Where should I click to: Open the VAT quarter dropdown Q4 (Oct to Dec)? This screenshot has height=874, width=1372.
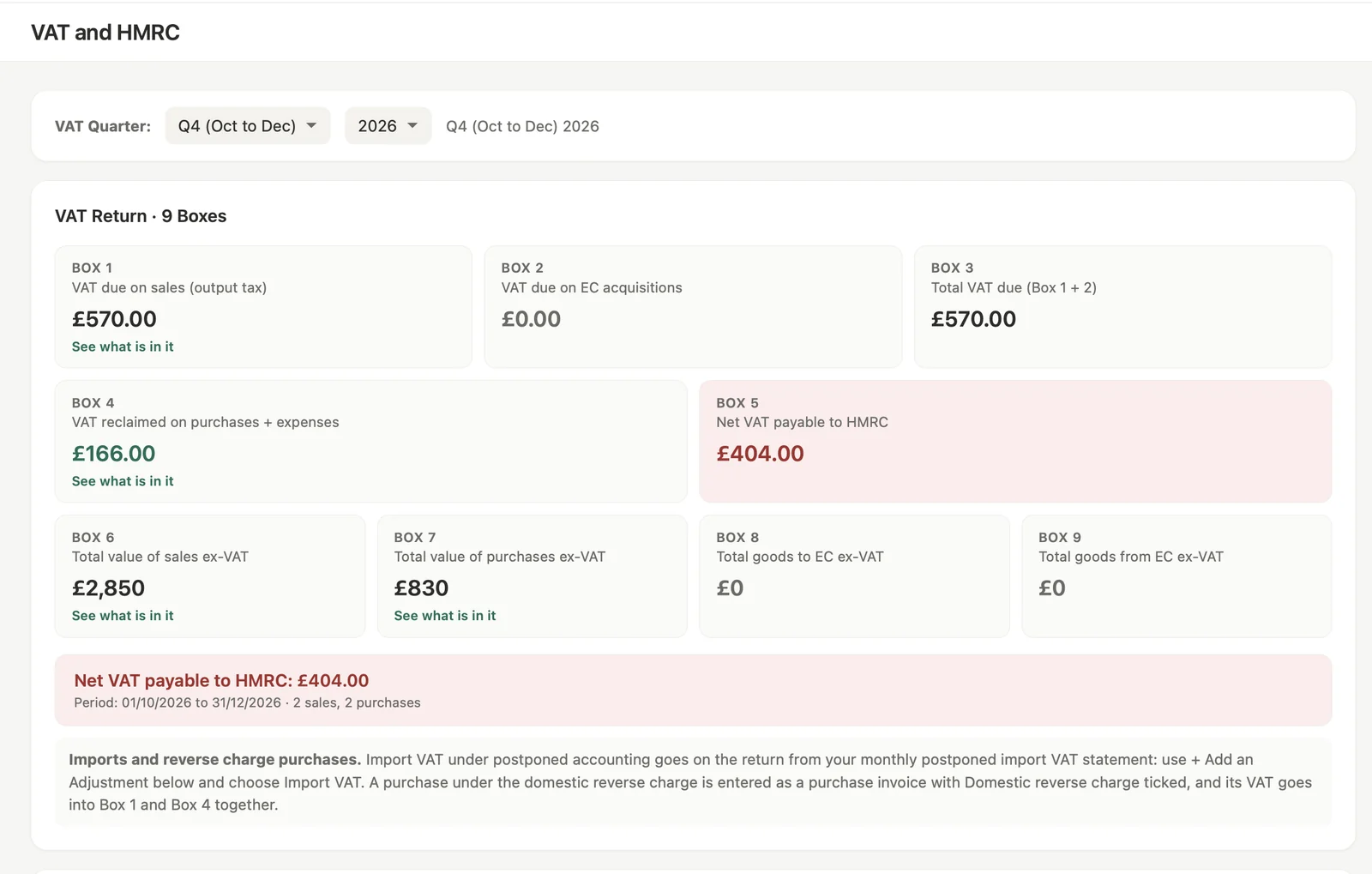pos(247,126)
